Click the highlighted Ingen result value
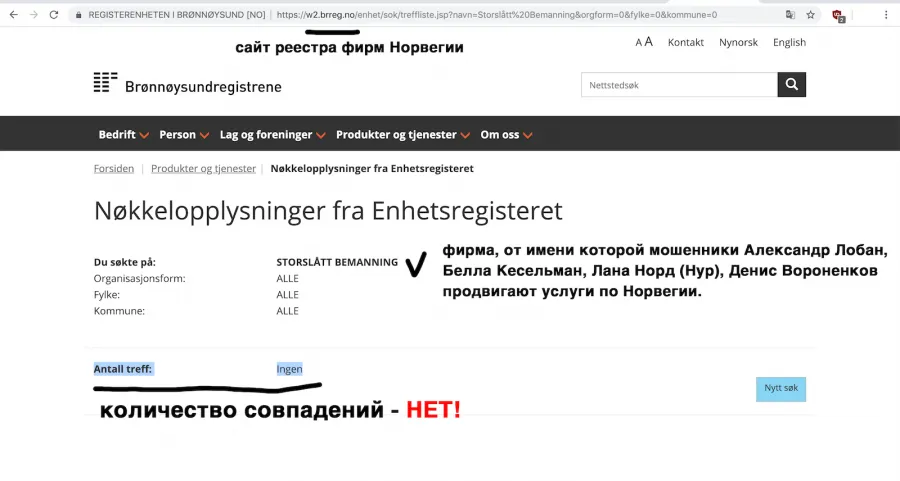The image size is (900, 481). tap(289, 369)
